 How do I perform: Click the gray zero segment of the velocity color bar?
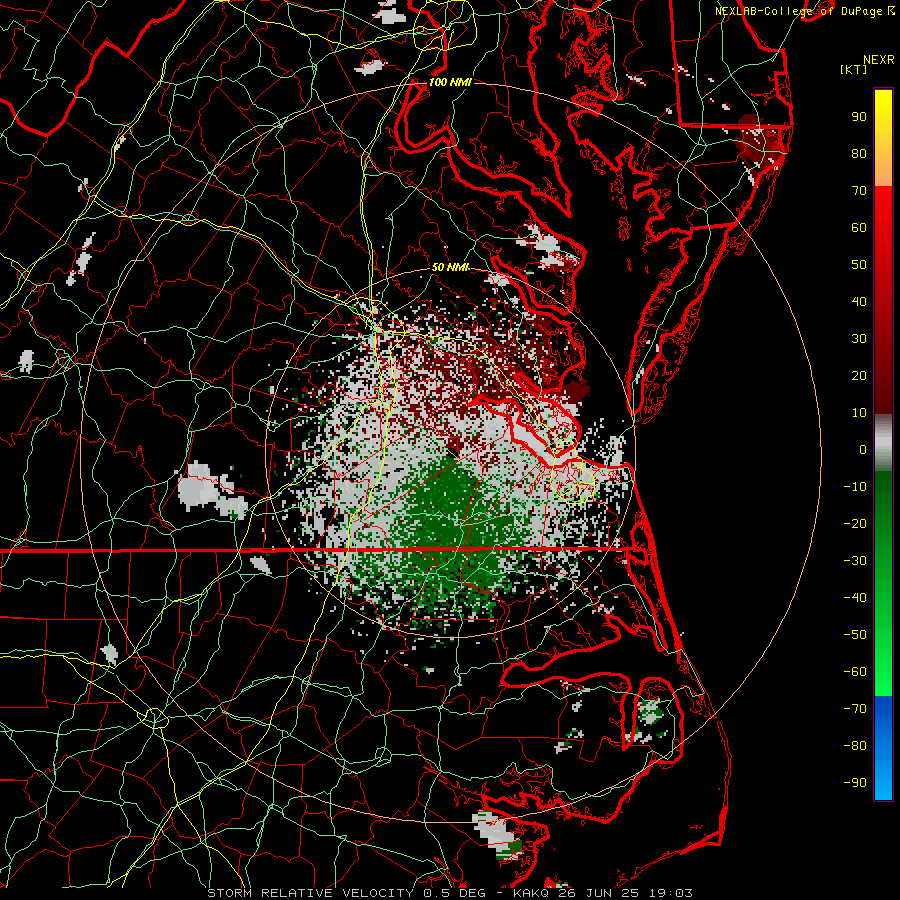[883, 443]
